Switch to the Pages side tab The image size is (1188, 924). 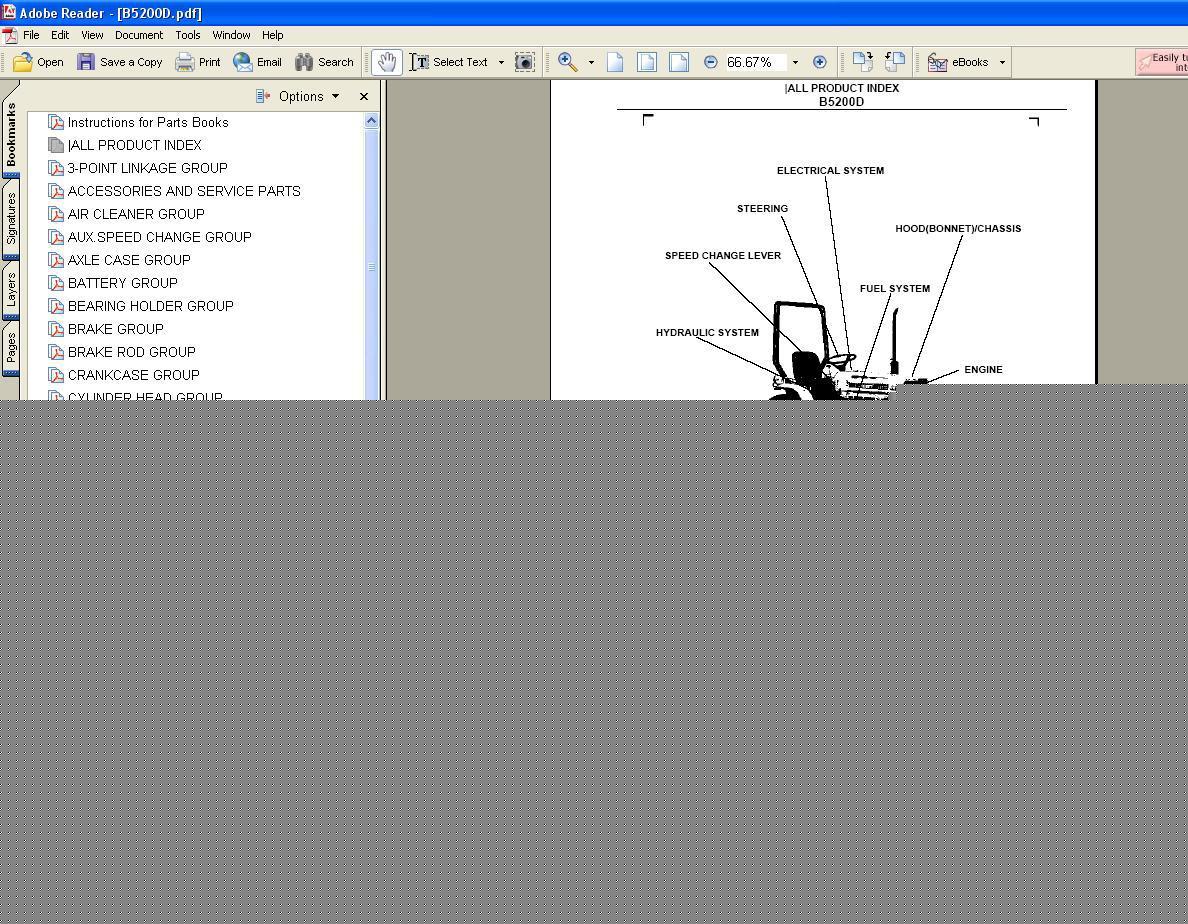point(11,348)
